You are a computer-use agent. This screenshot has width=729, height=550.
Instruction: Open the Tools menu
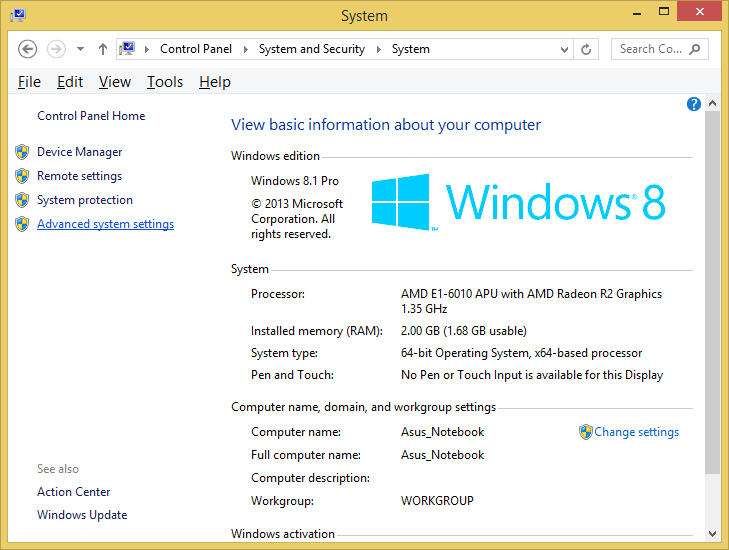coord(165,82)
